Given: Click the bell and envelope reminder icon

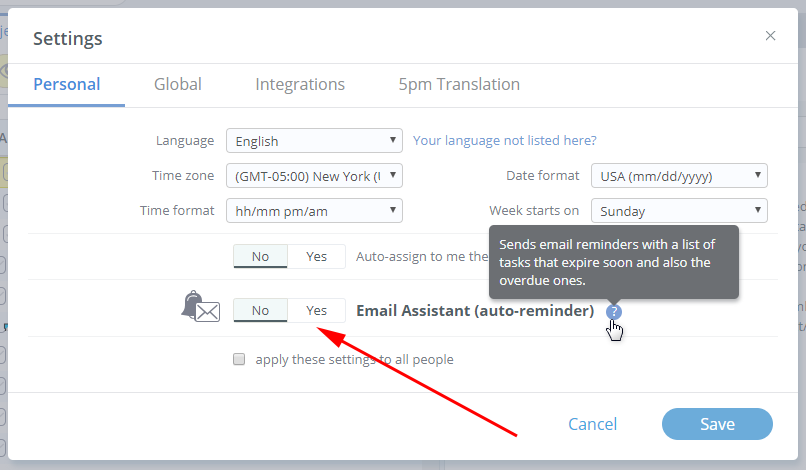Looking at the screenshot, I should (x=200, y=307).
